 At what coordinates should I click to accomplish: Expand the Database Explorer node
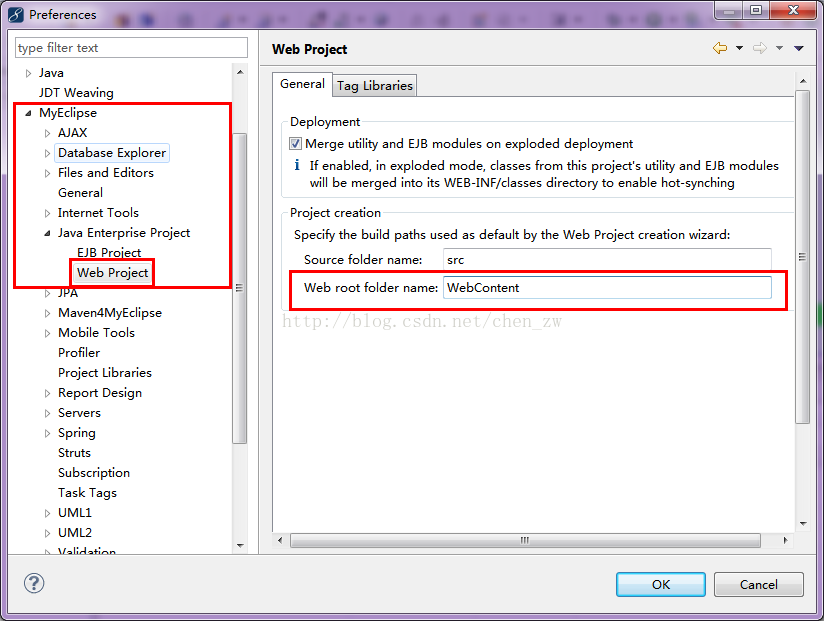coord(47,153)
